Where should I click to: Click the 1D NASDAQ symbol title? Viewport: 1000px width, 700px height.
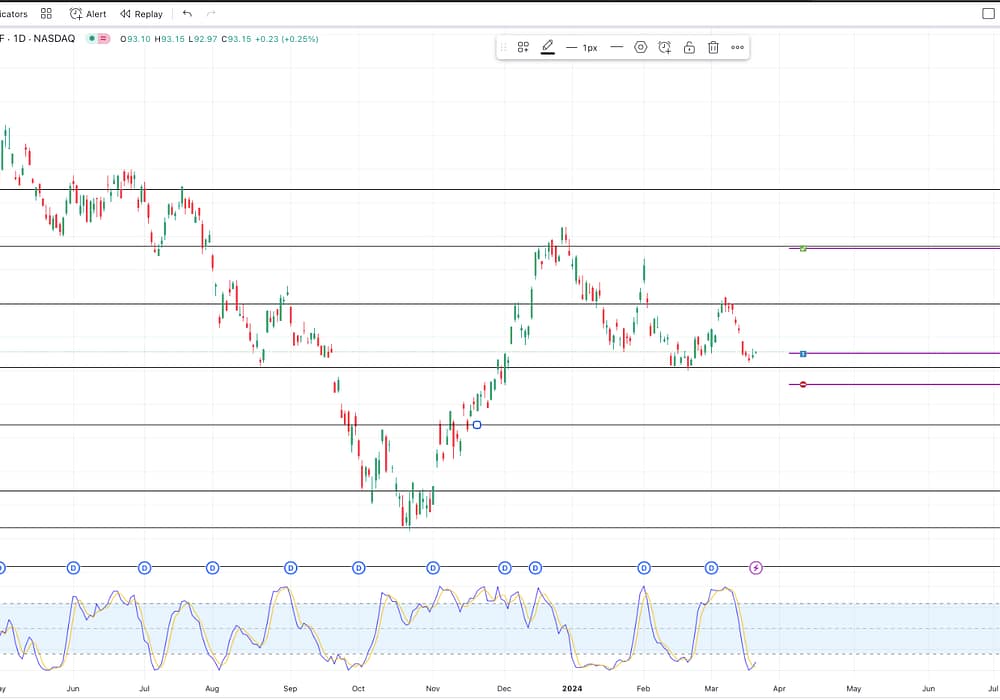click(40, 39)
